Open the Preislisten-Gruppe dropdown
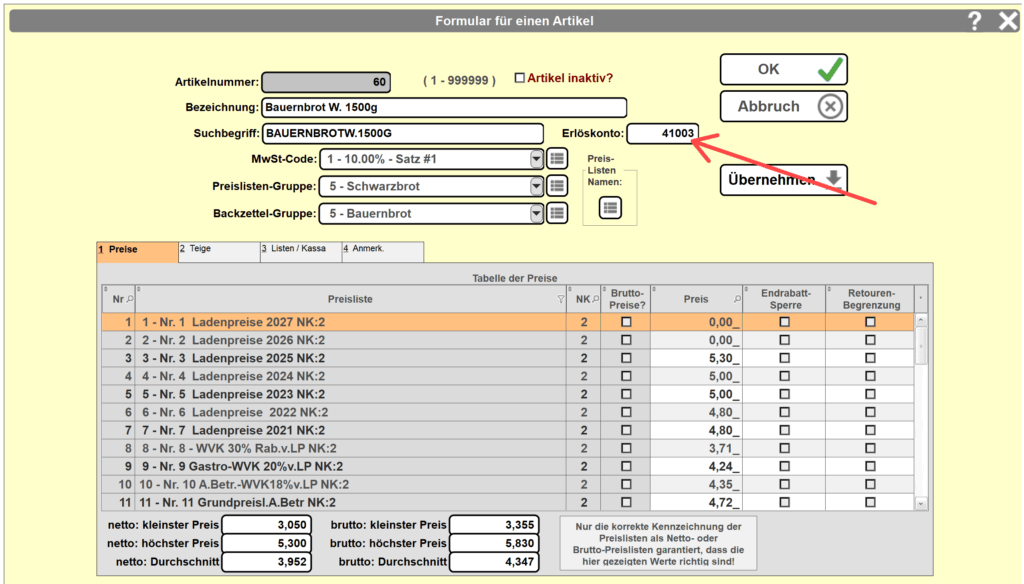The image size is (1024, 584). (537, 186)
